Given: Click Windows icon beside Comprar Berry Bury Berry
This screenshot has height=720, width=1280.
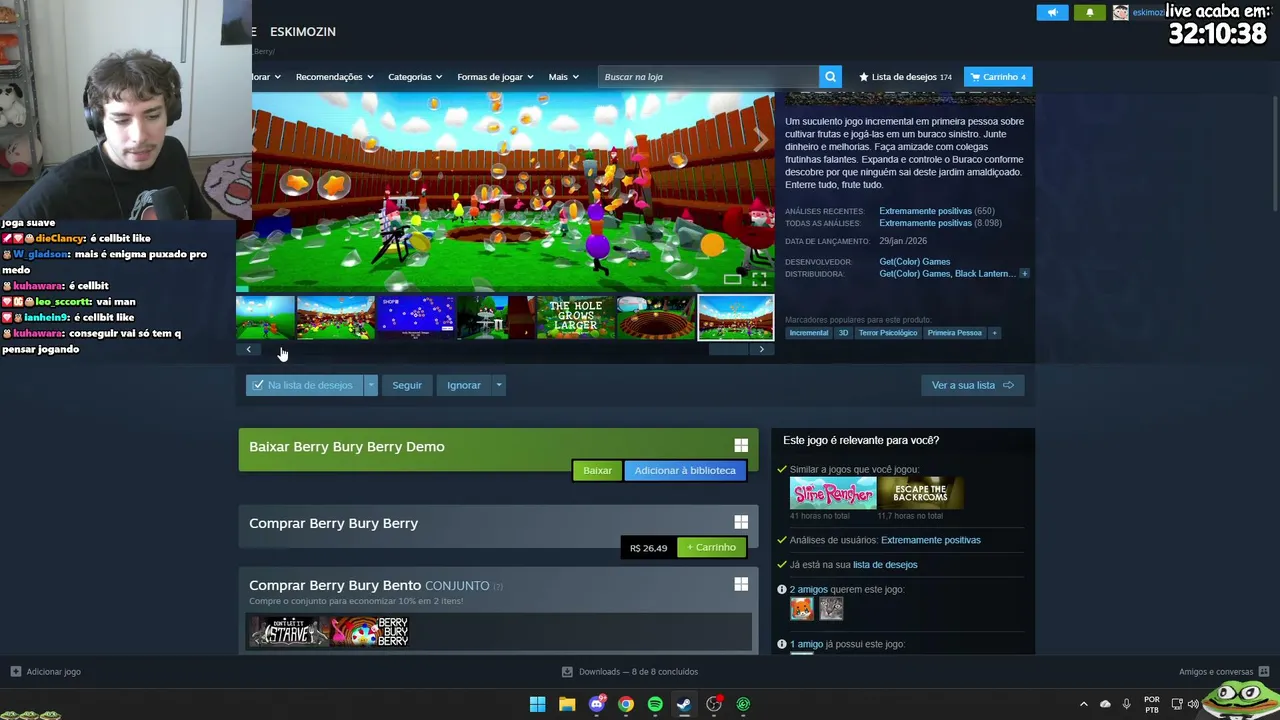Looking at the screenshot, I should pyautogui.click(x=741, y=522).
